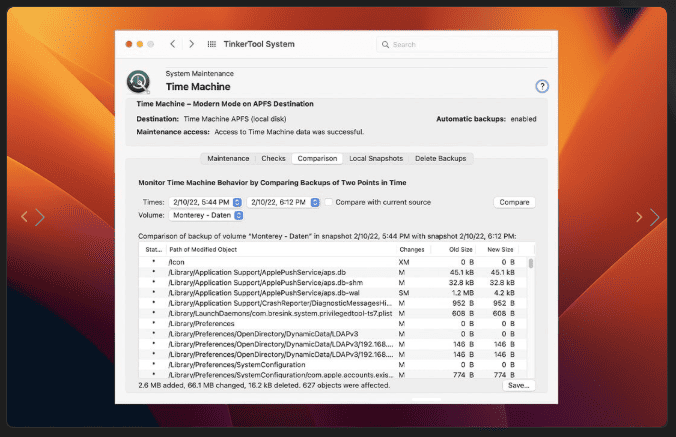Sort by the Stat... column header
This screenshot has width=676, height=437.
(153, 250)
